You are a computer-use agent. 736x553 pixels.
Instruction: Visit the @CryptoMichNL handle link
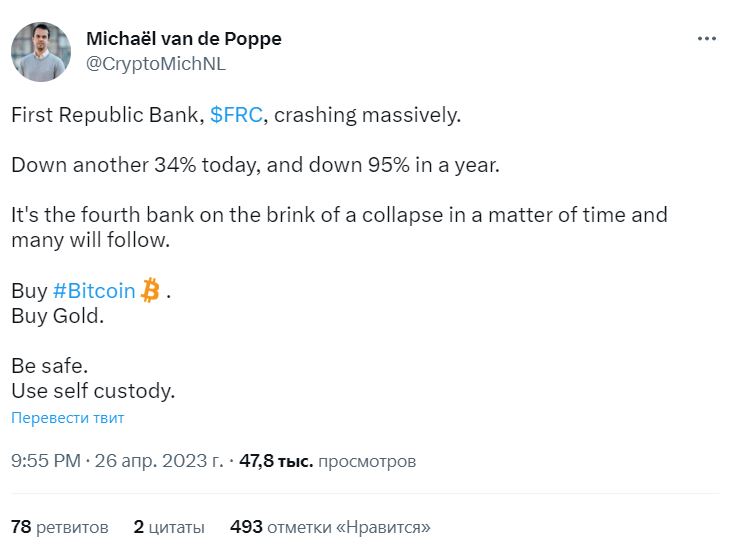point(156,64)
